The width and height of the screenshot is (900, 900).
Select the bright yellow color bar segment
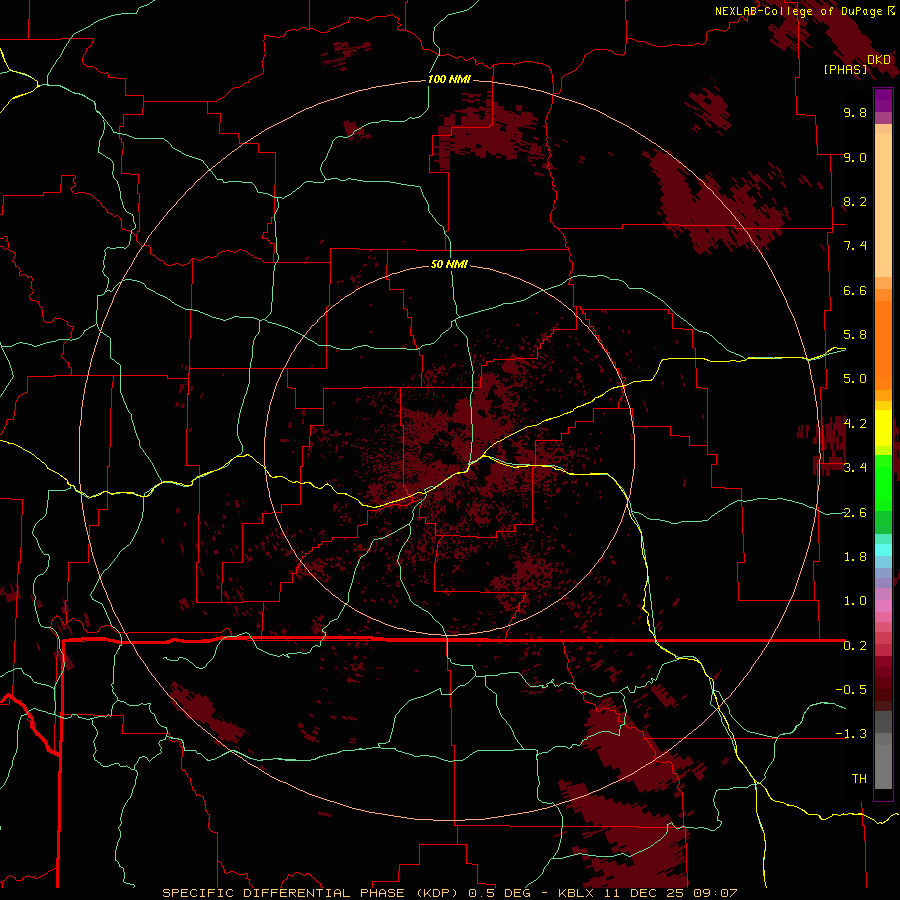[883, 428]
